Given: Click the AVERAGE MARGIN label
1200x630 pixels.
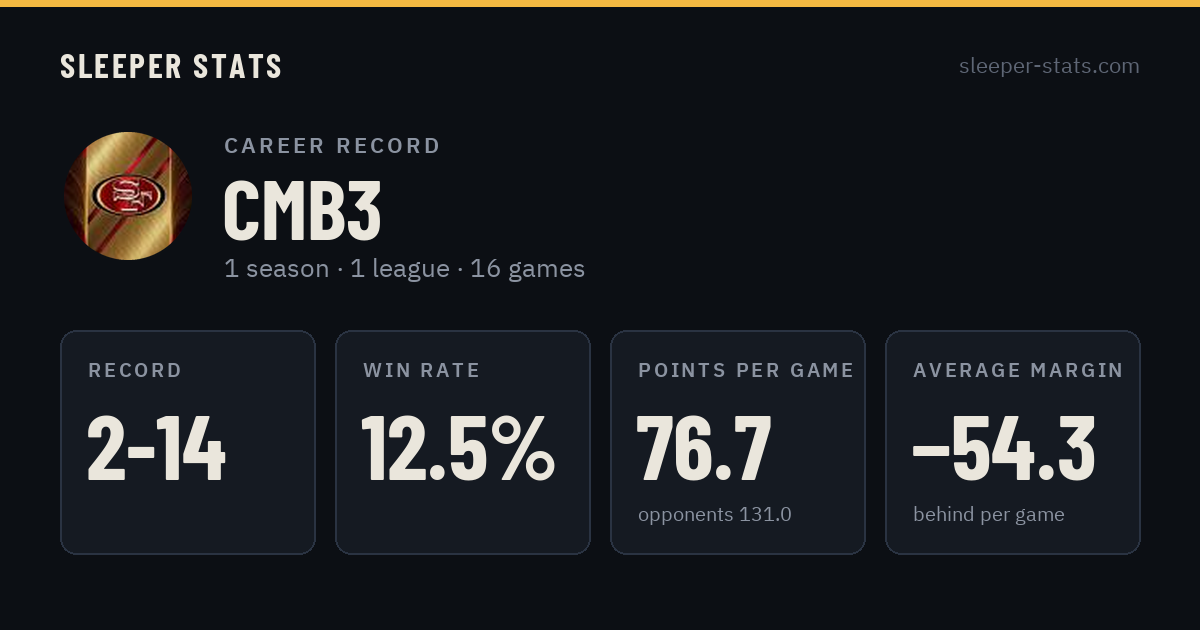Looking at the screenshot, I should (1018, 371).
